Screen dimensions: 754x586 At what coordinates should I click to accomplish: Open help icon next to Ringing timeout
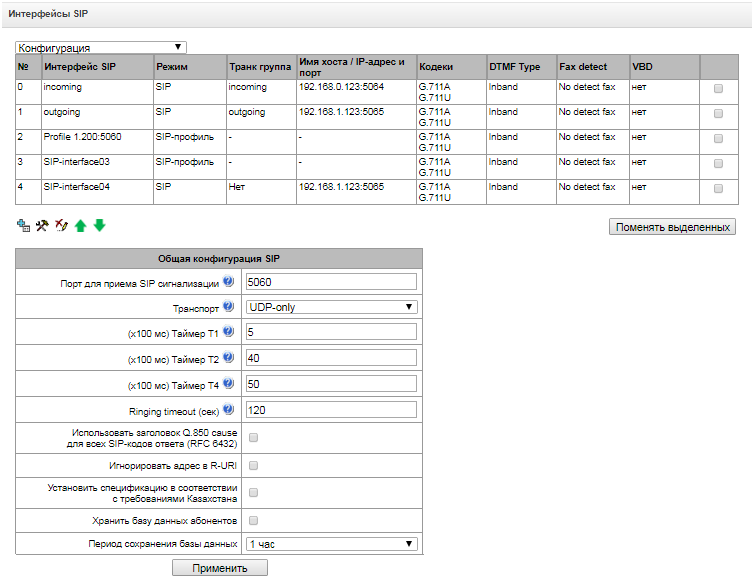(x=228, y=409)
